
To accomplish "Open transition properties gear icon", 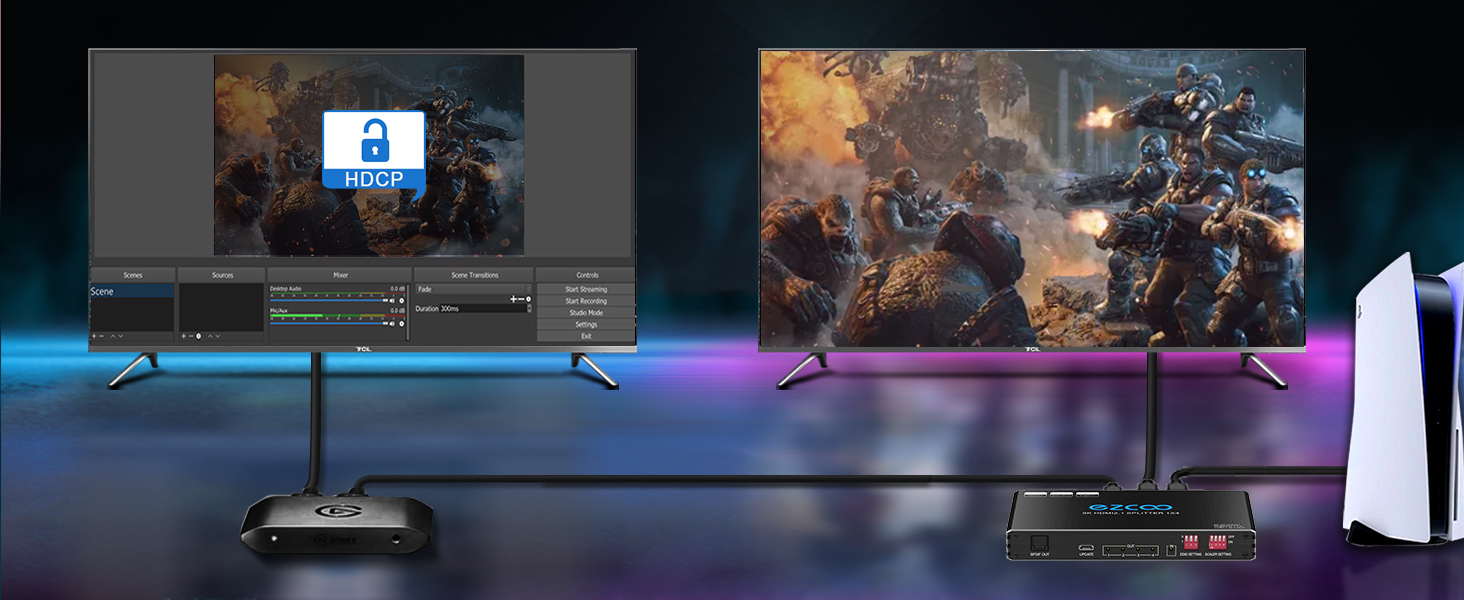I will pyautogui.click(x=528, y=299).
